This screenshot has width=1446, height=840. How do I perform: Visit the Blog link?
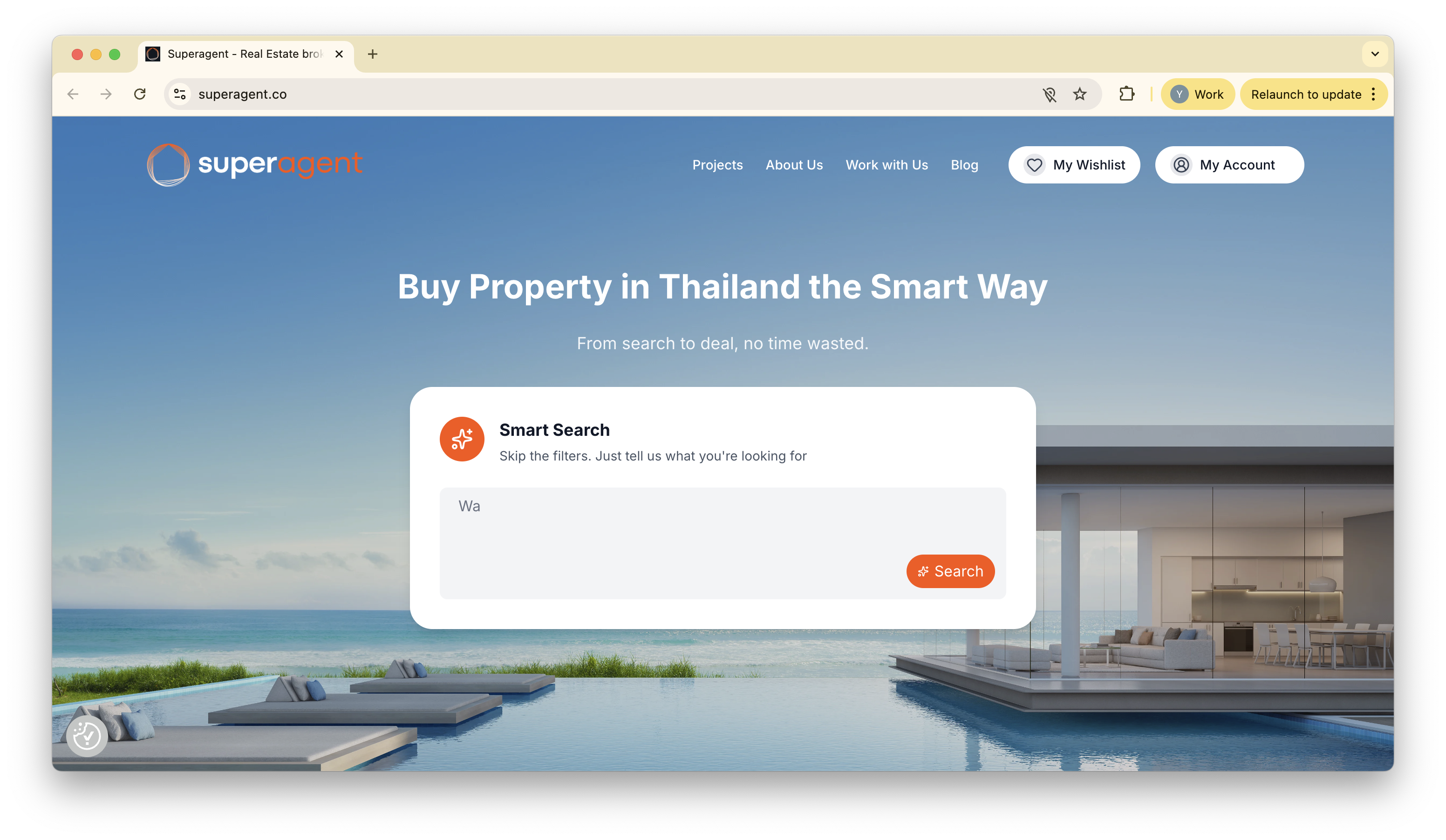coord(964,165)
